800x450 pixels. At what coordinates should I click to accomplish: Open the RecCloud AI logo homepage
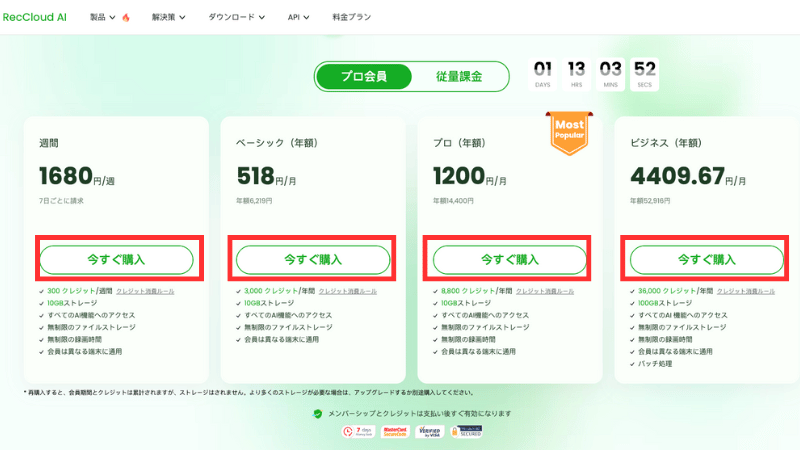[x=35, y=17]
